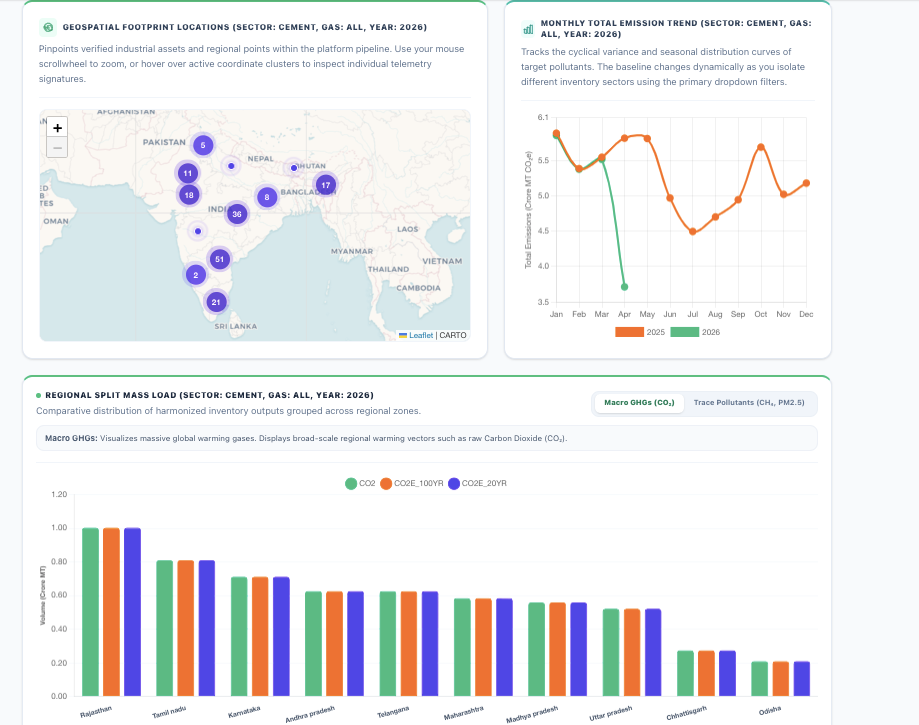Viewport: 919px width, 725px height.
Task: Click the 'Rajasthan' axis label
Action: [96, 712]
